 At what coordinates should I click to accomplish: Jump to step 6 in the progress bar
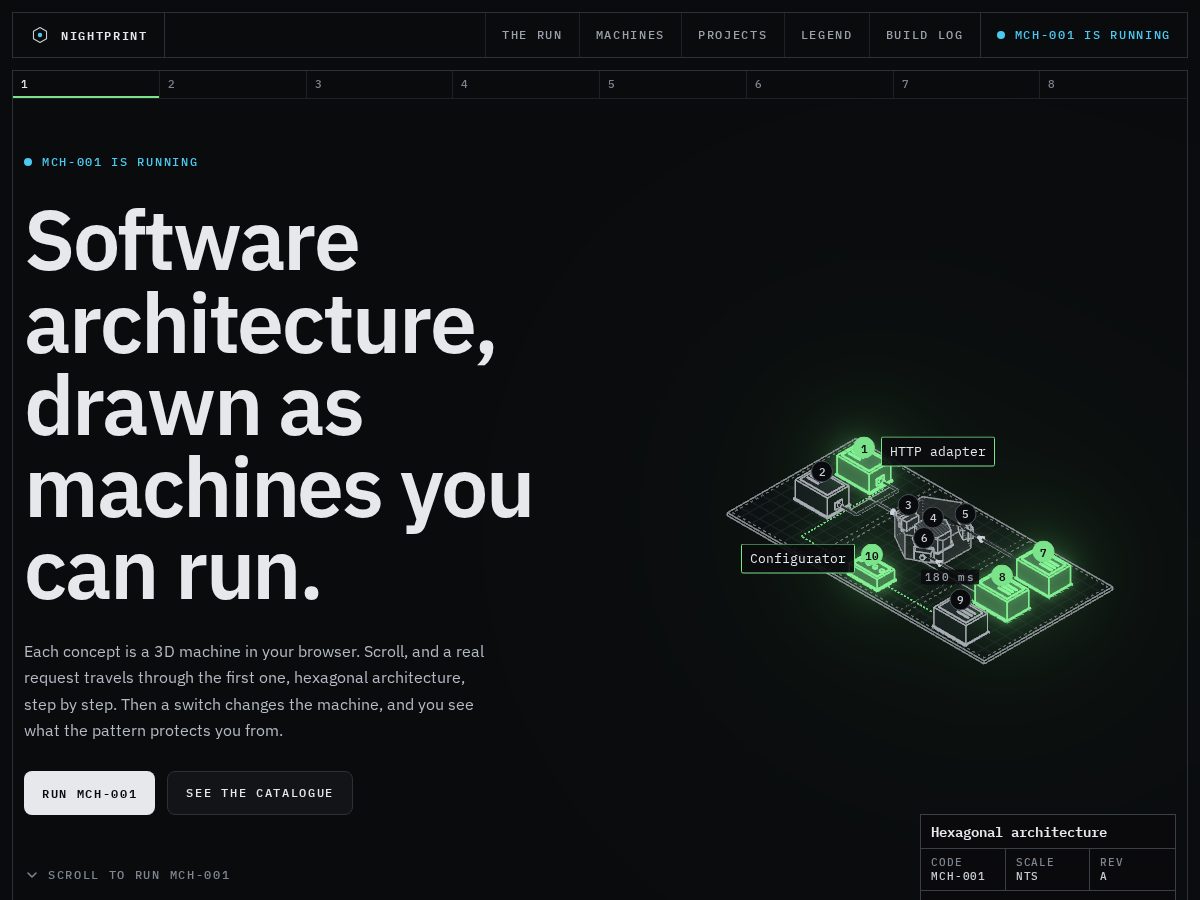point(820,84)
